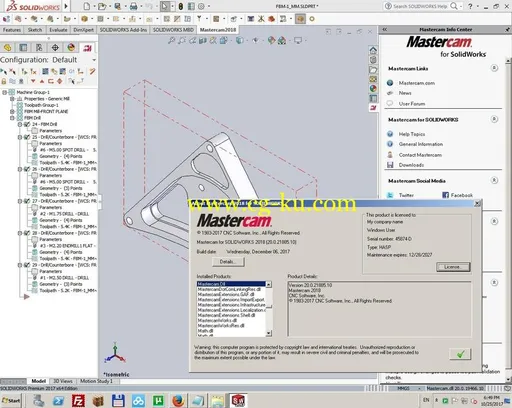Click the SolidWorks icon in taskbar
Viewport: 512px width, 408px height.
[x=238, y=400]
